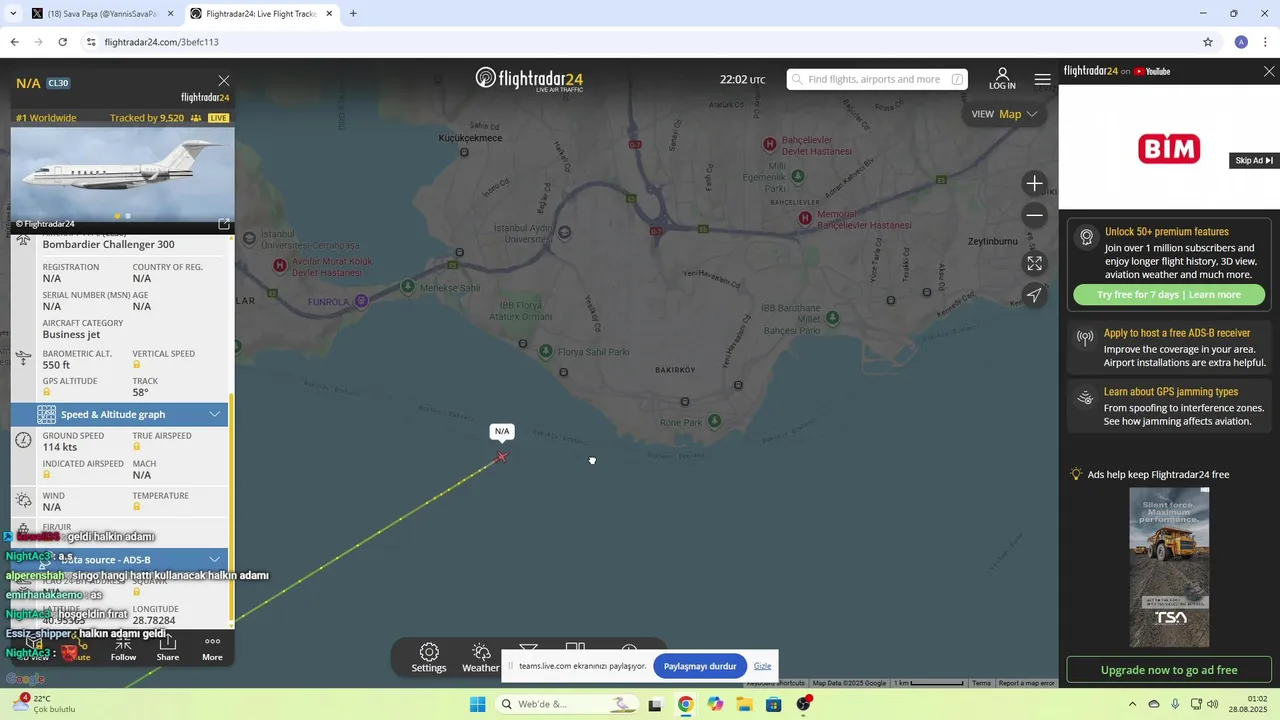Screen dimensions: 1280x720
Task: Open Chrome from the taskbar
Action: point(685,704)
